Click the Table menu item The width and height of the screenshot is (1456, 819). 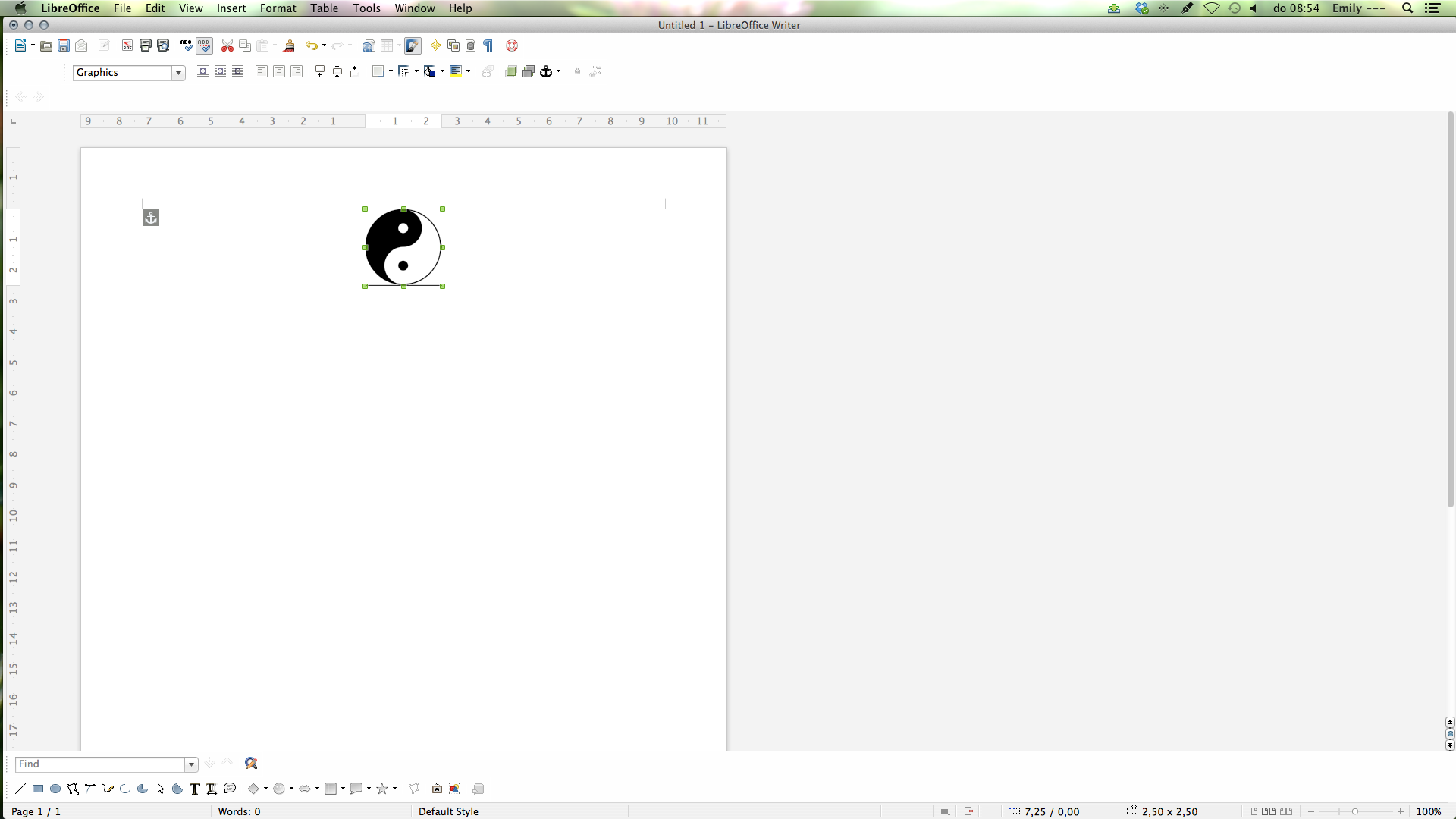(x=323, y=8)
